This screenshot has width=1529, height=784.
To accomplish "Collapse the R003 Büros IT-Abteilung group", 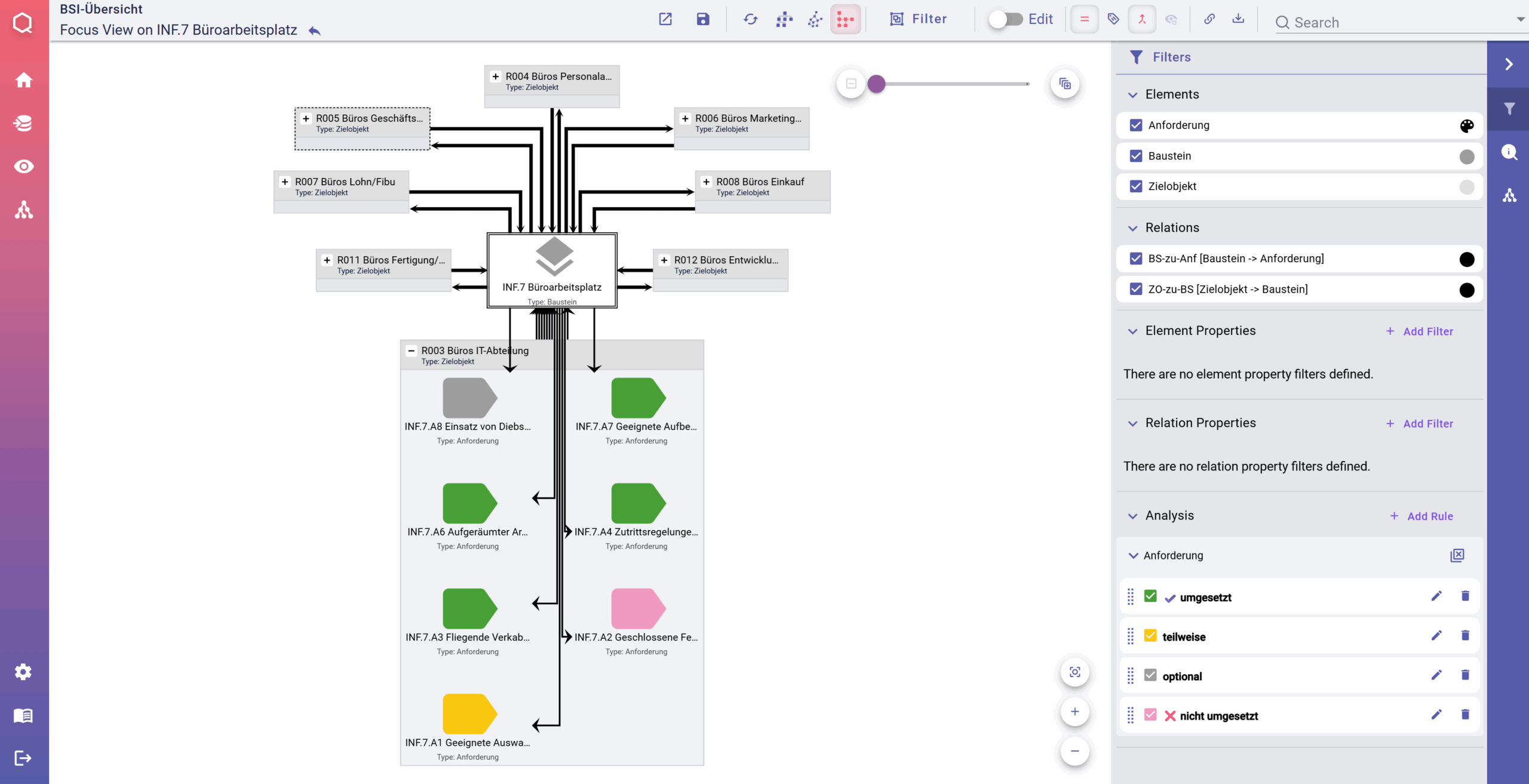I will coord(411,351).
